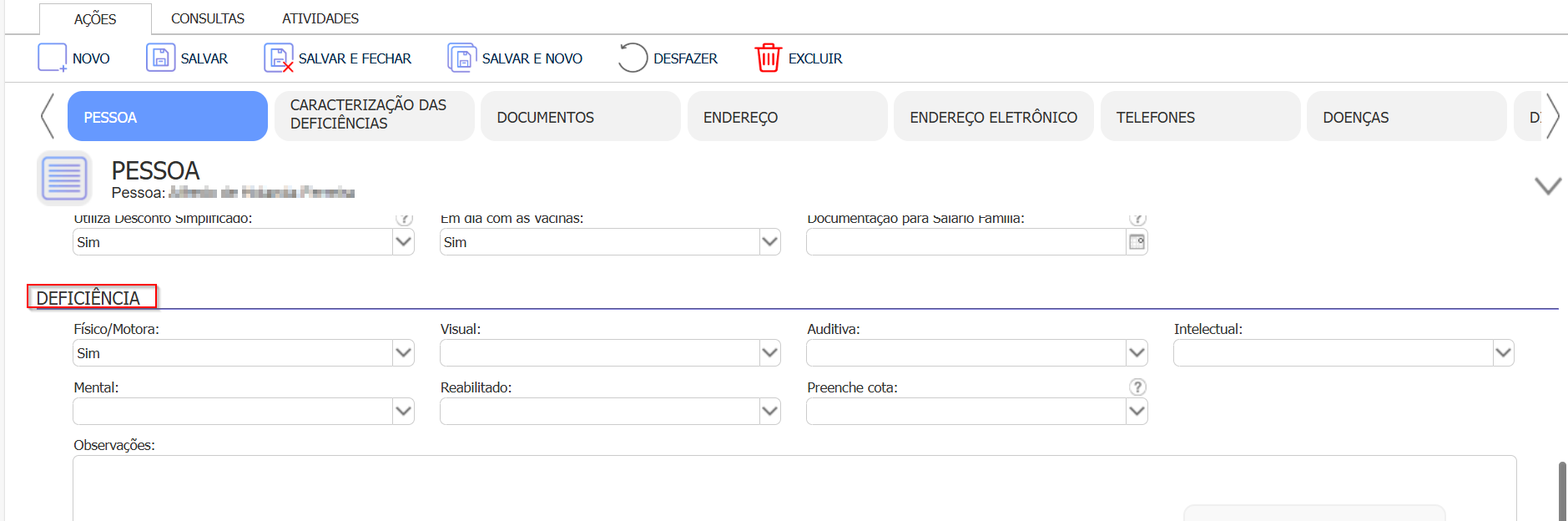Viewport: 1568px width, 521px height.
Task: Click the Preenche cota help icon
Action: (1137, 387)
